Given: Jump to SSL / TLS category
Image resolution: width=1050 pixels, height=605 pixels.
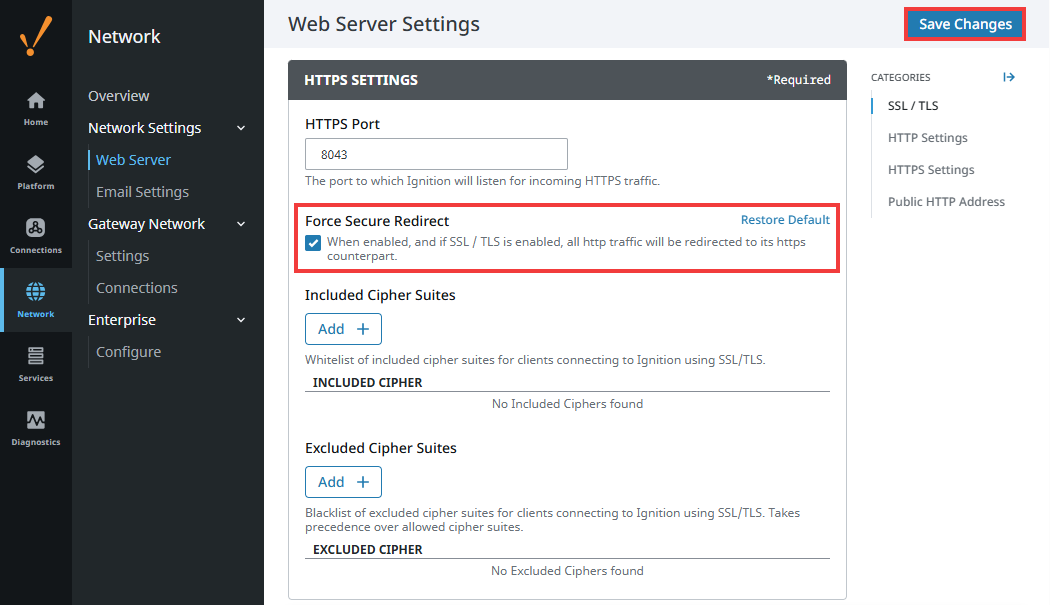Looking at the screenshot, I should (913, 106).
